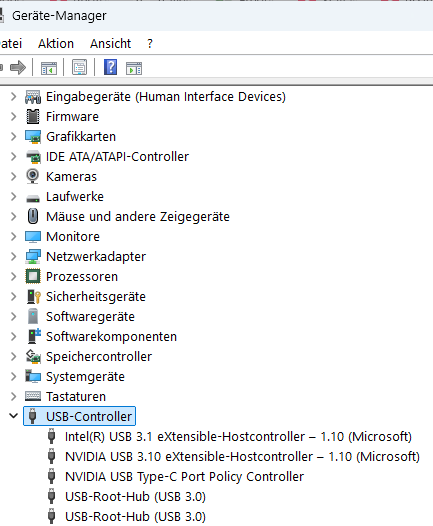Expand the Grafikkarten category
Image resolution: width=433 pixels, height=526 pixels.
[x=13, y=137]
